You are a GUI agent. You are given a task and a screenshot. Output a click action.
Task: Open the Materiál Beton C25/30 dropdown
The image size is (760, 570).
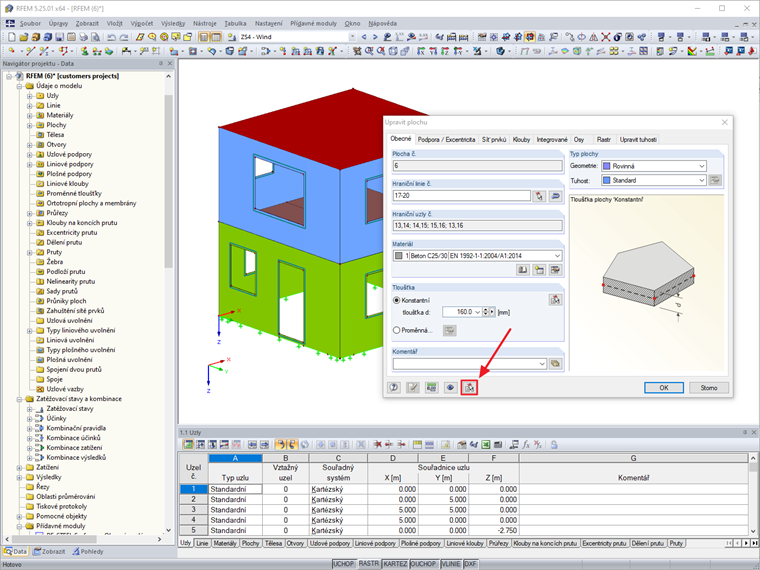(x=557, y=256)
